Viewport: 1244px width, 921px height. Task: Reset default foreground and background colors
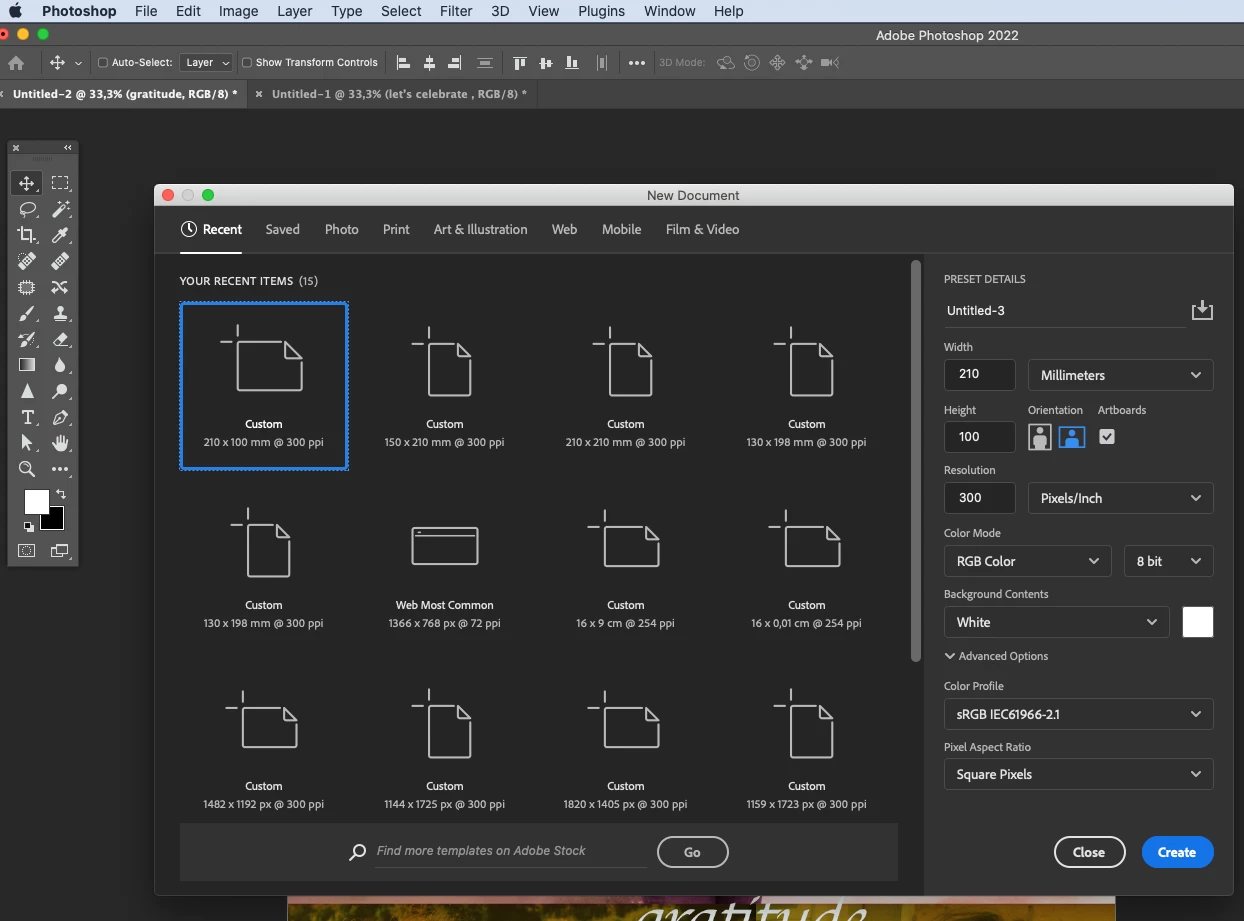[29, 526]
